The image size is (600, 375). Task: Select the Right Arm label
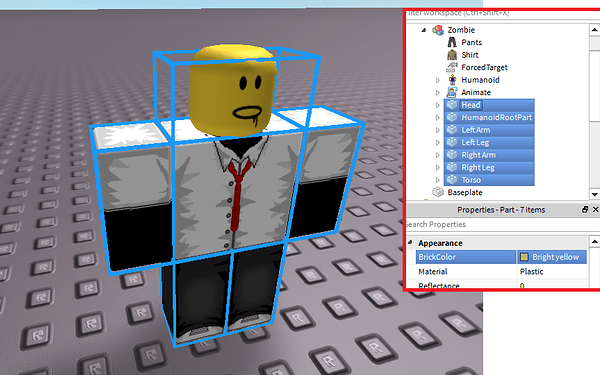[478, 155]
